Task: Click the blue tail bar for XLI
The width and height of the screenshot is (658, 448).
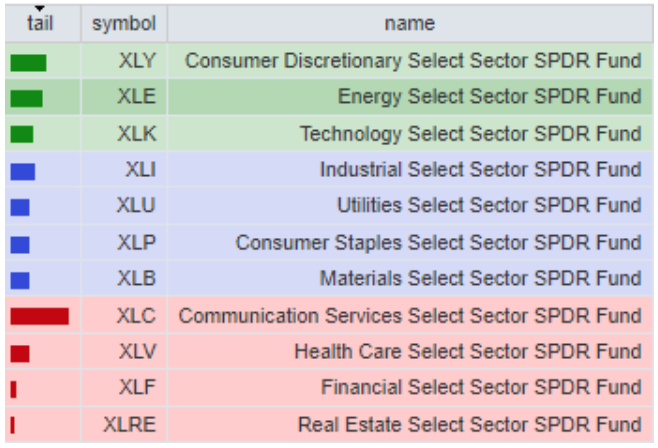Action: coord(22,171)
